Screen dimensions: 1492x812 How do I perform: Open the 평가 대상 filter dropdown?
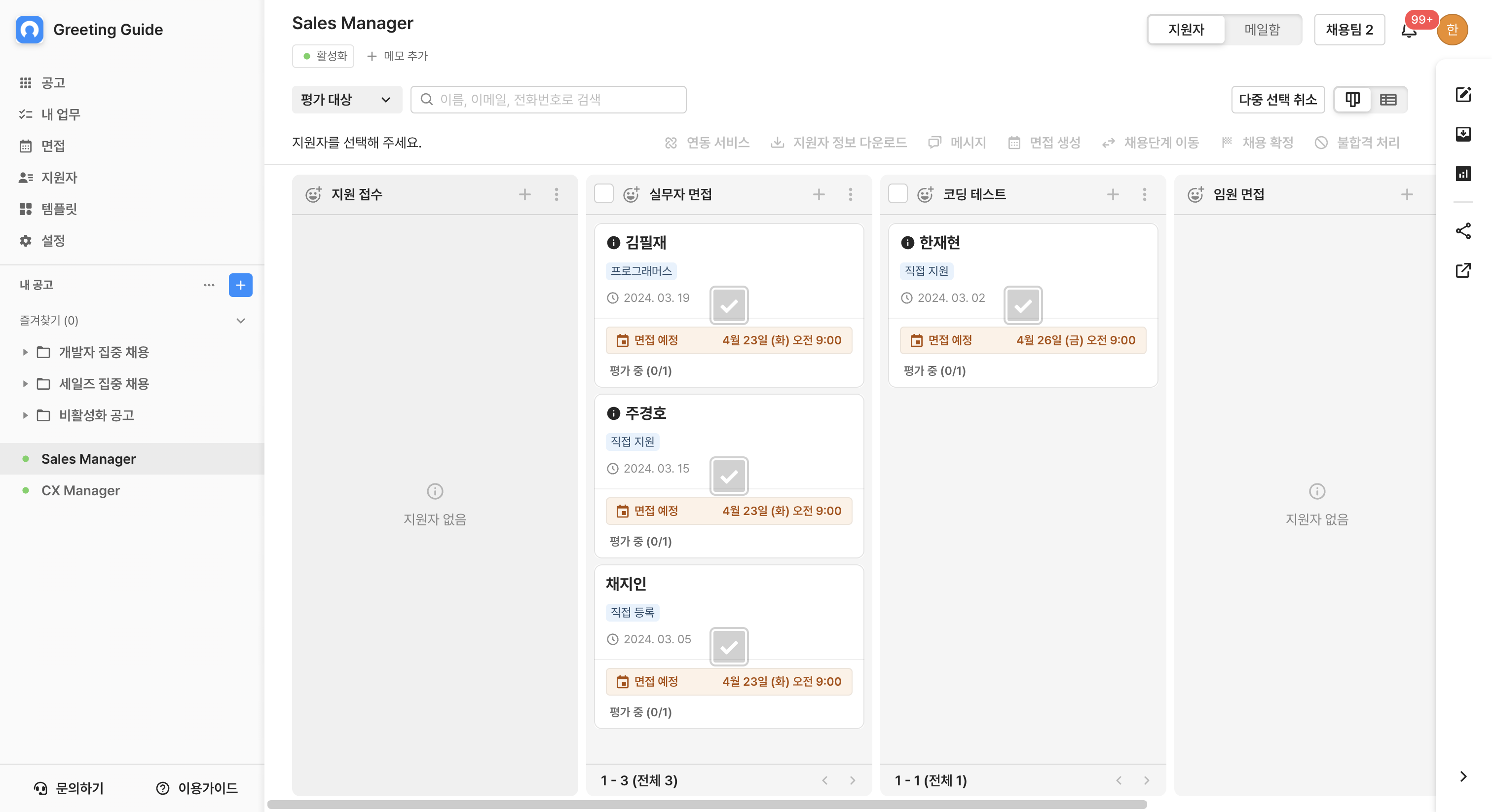point(347,100)
